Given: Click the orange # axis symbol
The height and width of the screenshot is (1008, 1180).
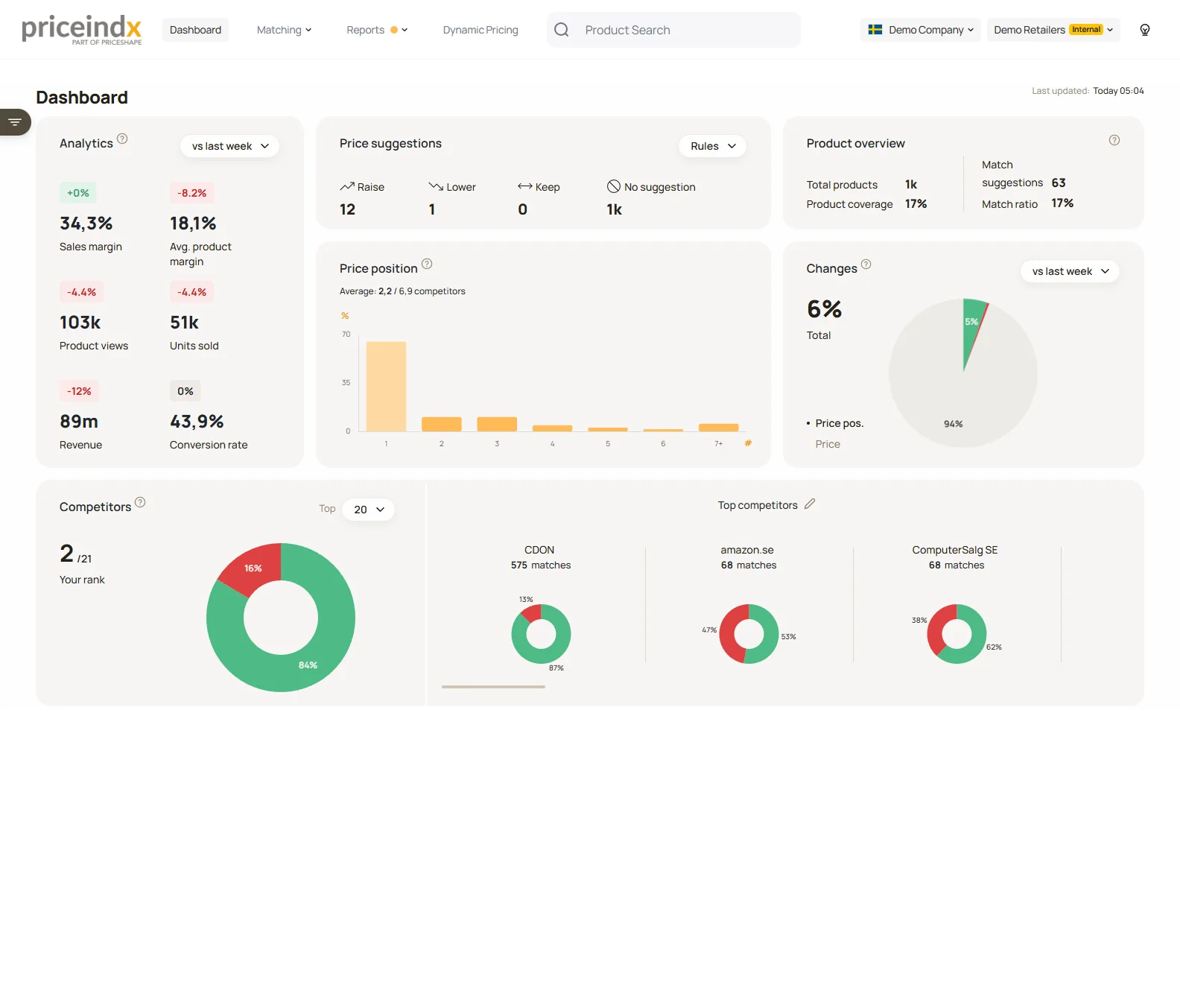Looking at the screenshot, I should (748, 443).
